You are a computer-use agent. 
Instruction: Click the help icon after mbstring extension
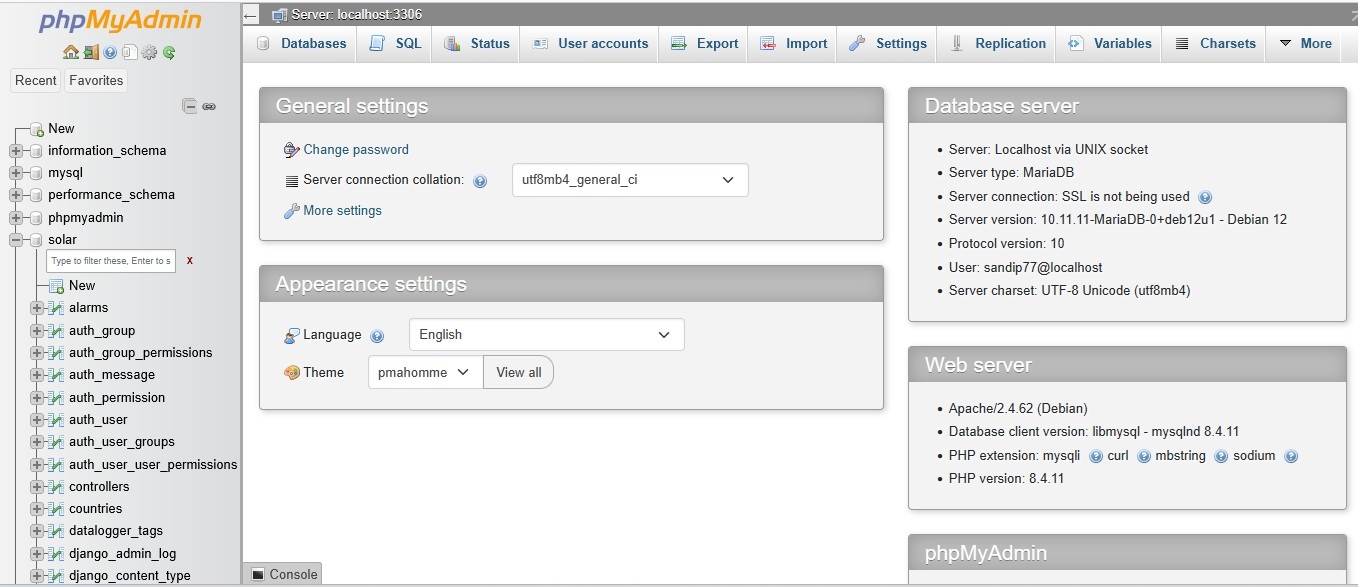click(1221, 456)
